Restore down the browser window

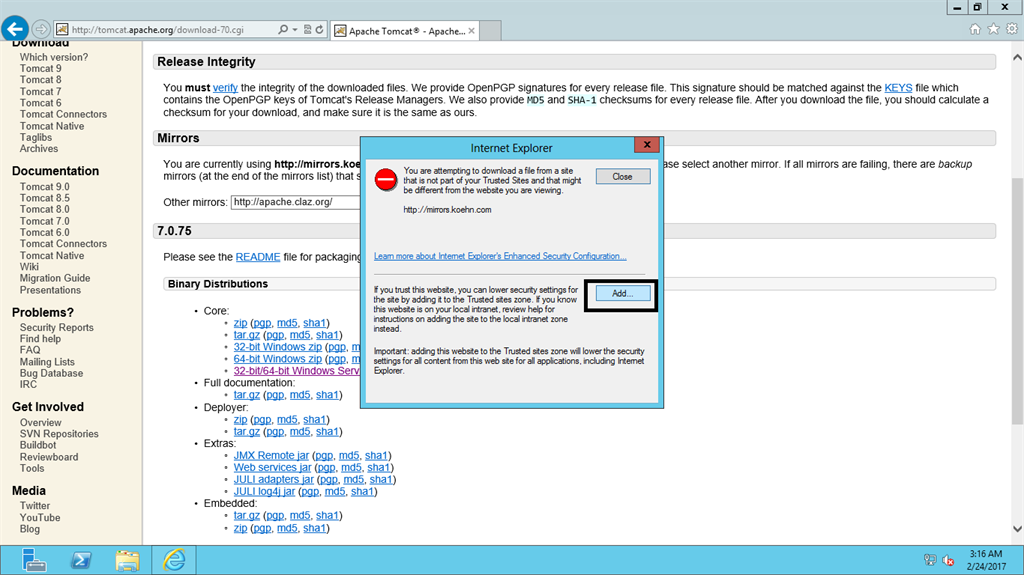978,7
